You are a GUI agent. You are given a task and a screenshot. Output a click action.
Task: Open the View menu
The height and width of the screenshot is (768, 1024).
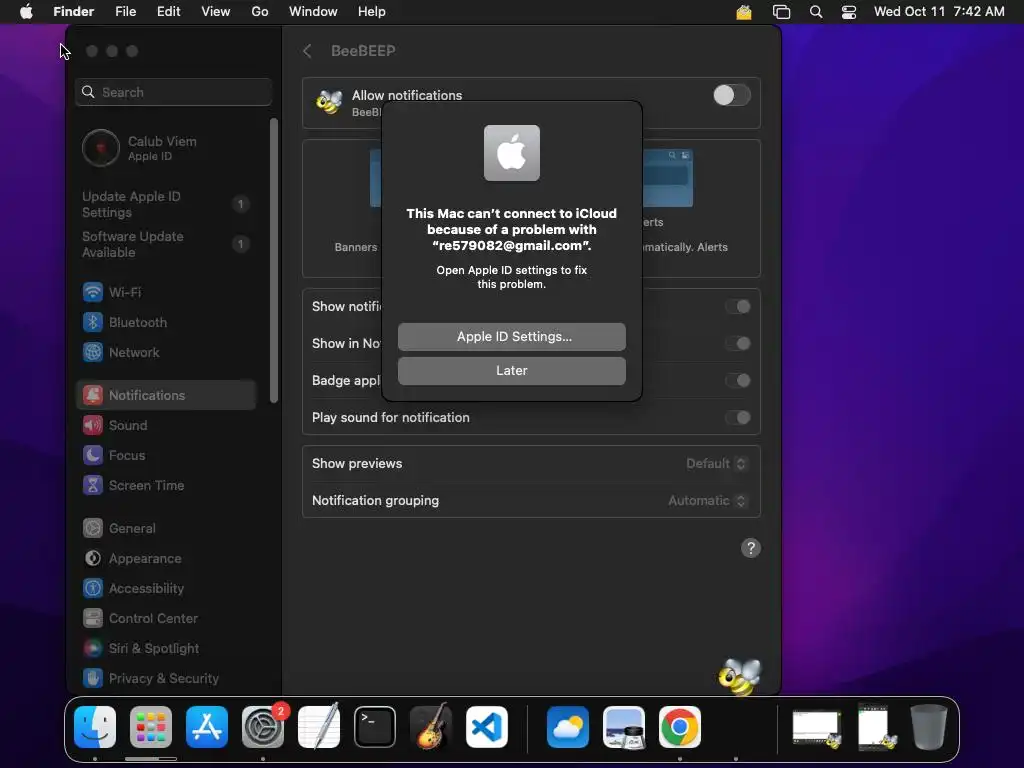pos(216,12)
